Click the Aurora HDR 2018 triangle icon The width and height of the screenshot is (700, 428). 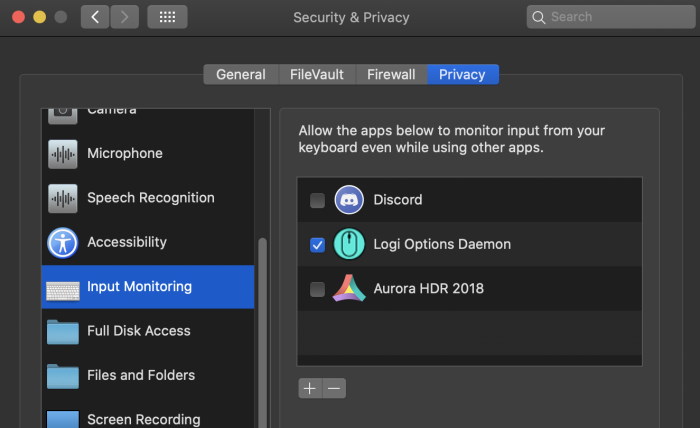349,288
